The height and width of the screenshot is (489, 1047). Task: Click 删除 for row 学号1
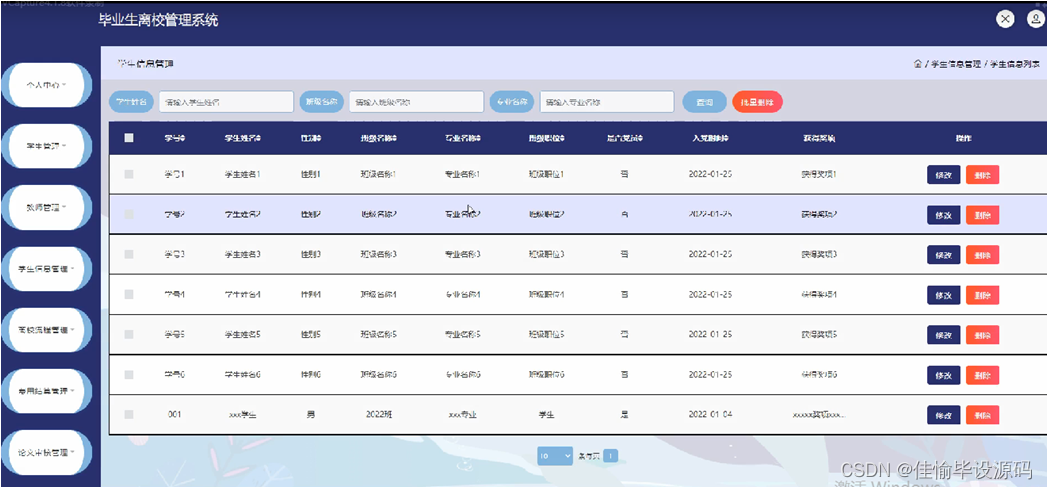982,175
